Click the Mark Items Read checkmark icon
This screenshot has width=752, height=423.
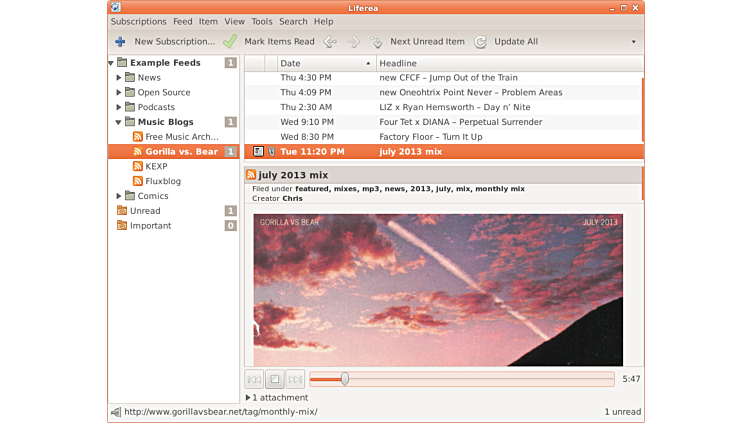[x=230, y=42]
